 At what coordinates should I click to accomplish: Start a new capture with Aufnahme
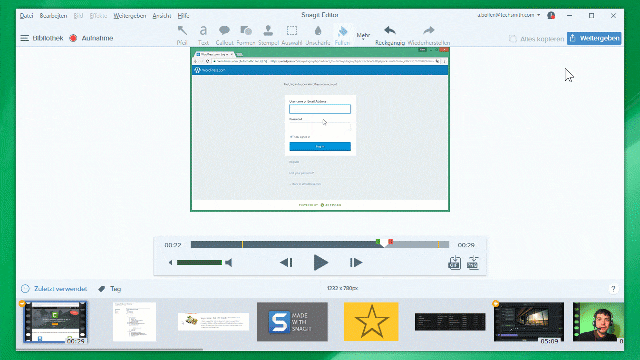coord(91,38)
